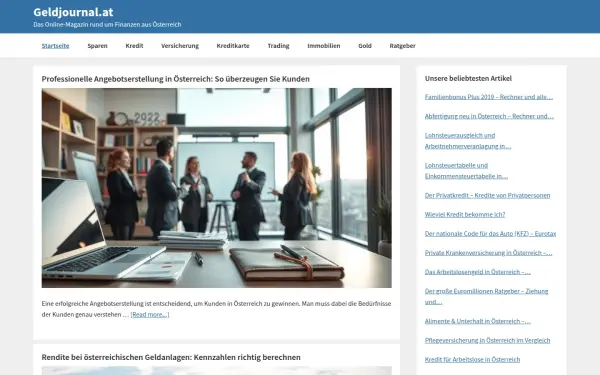Open Private Krankenversicherung in Österreich link

click(488, 253)
